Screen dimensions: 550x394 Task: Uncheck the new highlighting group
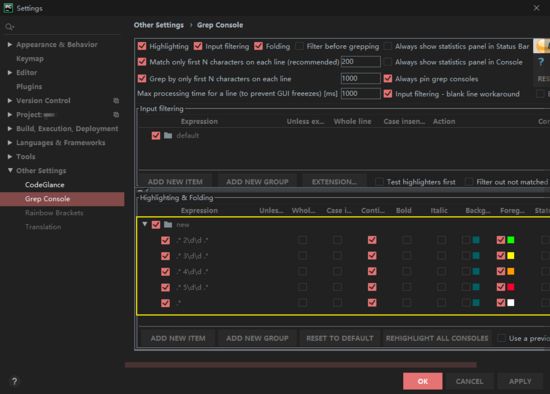click(156, 225)
